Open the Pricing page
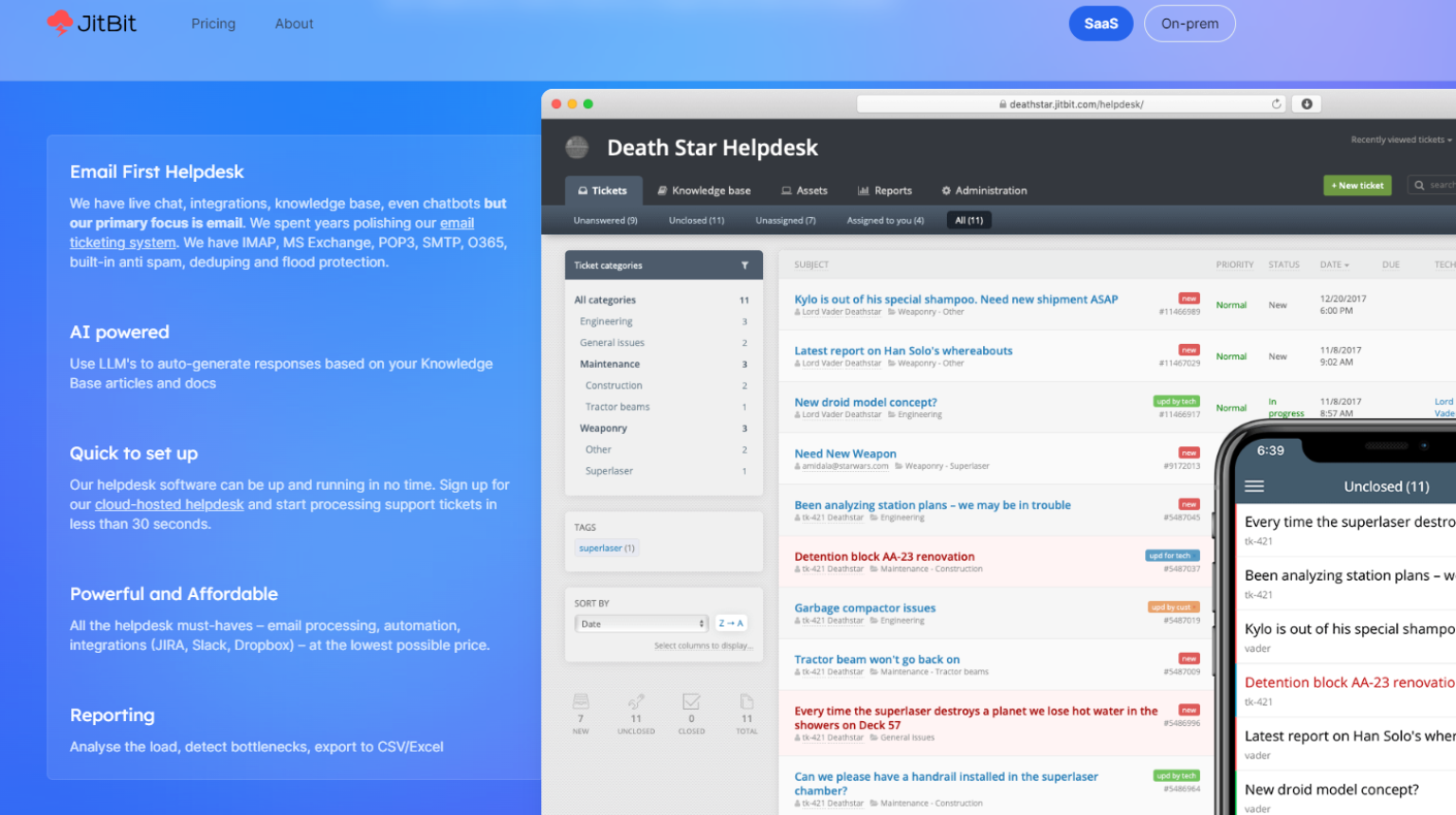 click(x=213, y=24)
